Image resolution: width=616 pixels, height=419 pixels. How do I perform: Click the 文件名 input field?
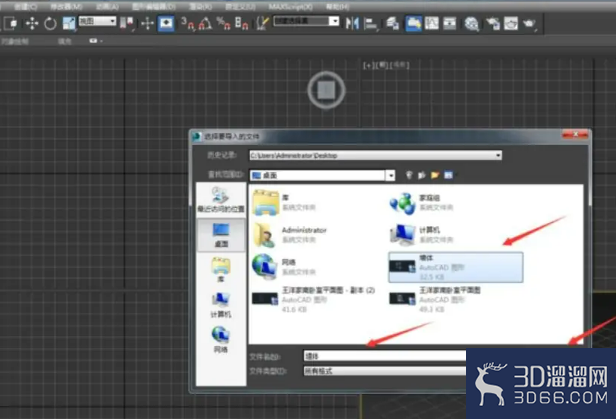(x=385, y=356)
